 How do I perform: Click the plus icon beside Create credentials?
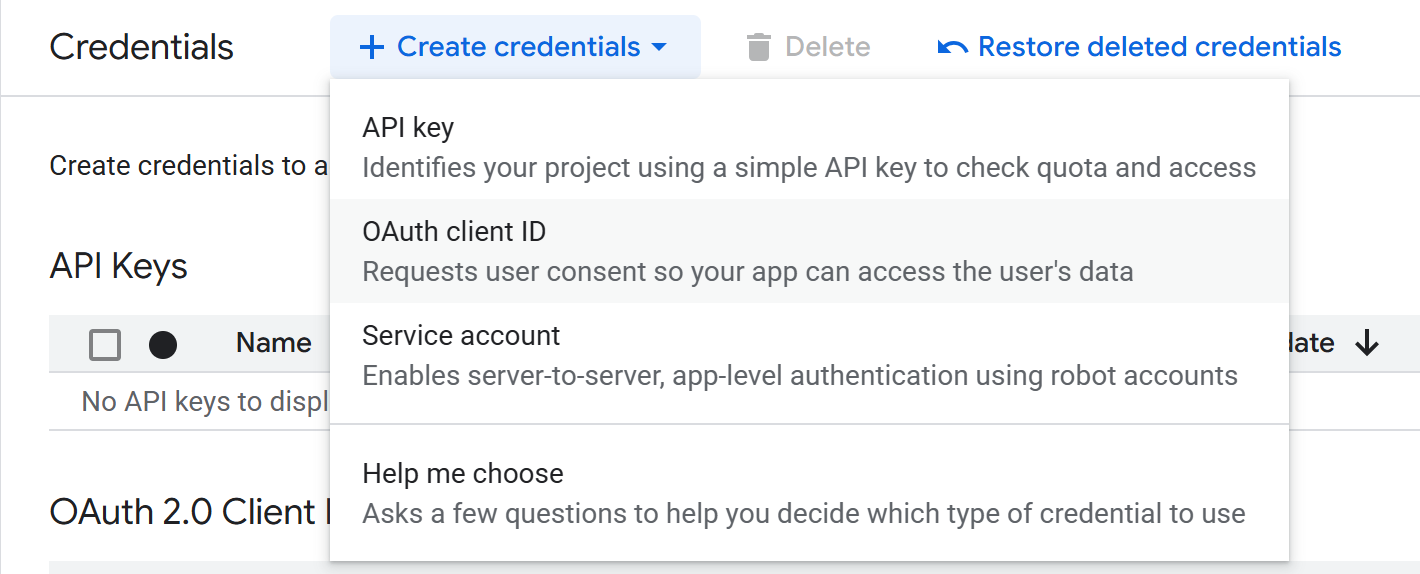pyautogui.click(x=371, y=47)
